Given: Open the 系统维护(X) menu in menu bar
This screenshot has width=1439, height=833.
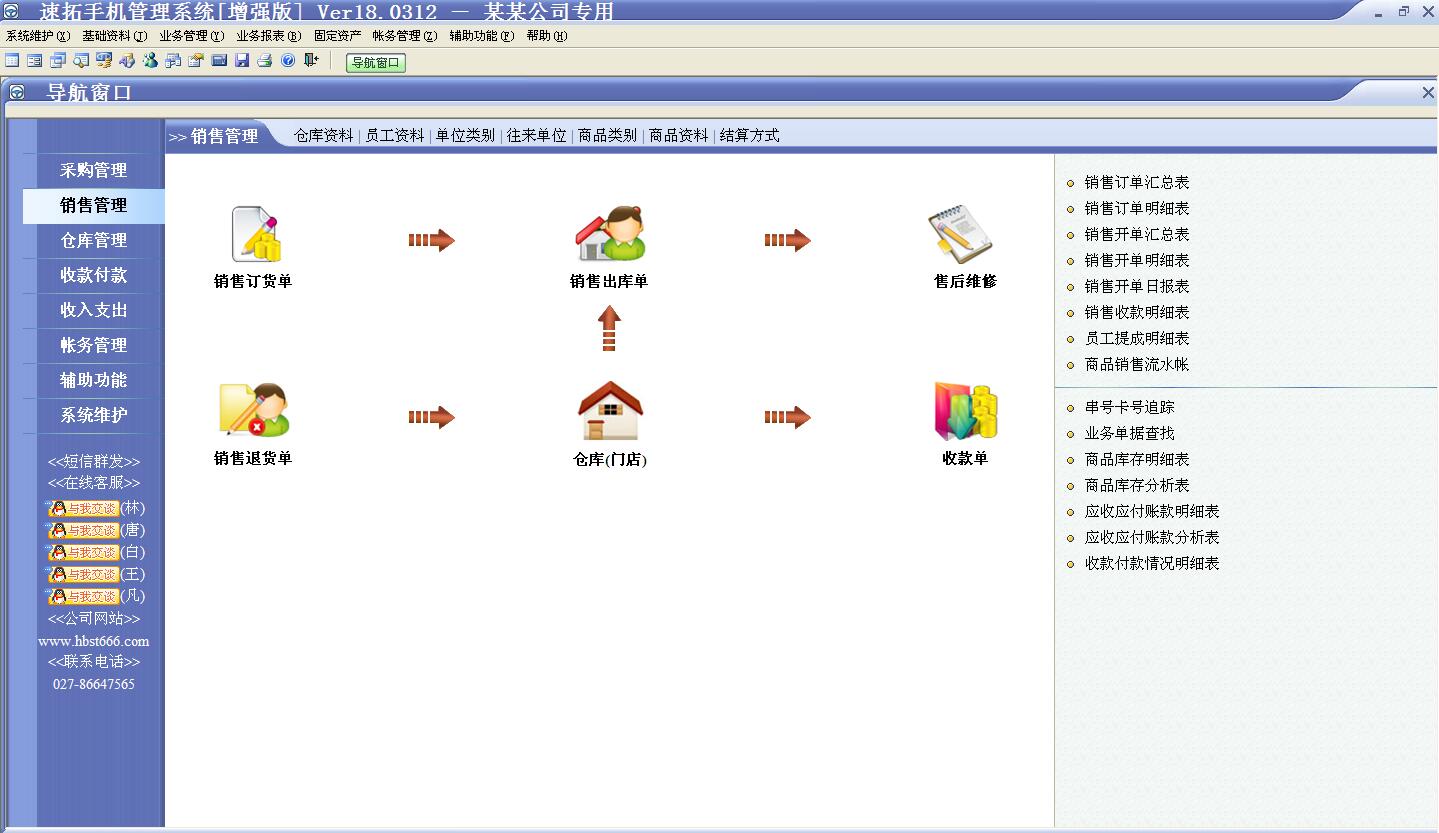Looking at the screenshot, I should (x=38, y=36).
